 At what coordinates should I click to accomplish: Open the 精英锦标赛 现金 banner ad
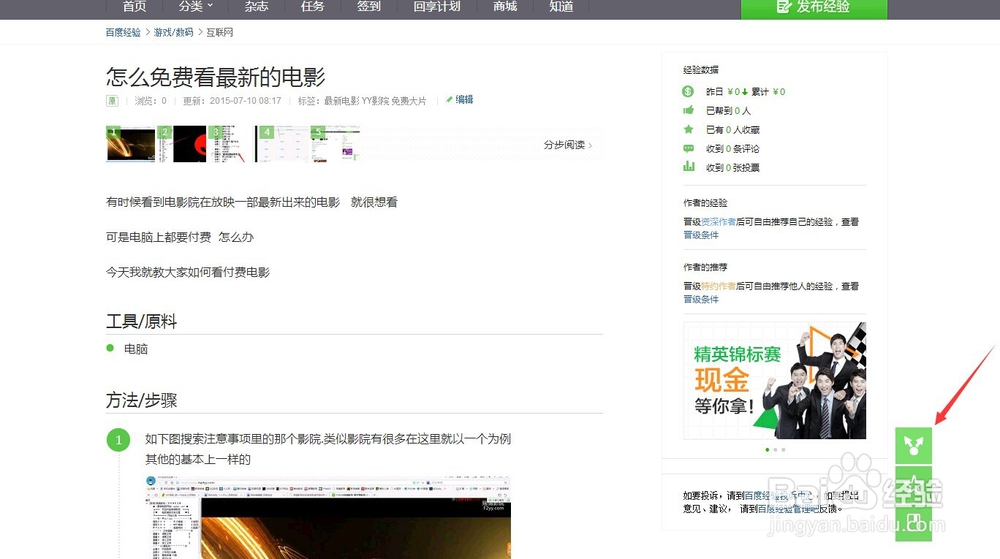click(x=775, y=381)
